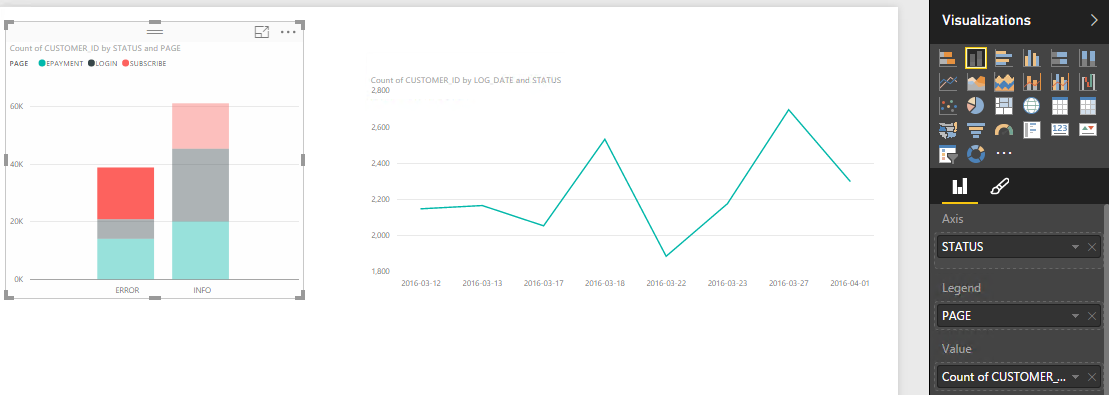Click the Legend section label
This screenshot has width=1109, height=395.
pyautogui.click(x=961, y=288)
